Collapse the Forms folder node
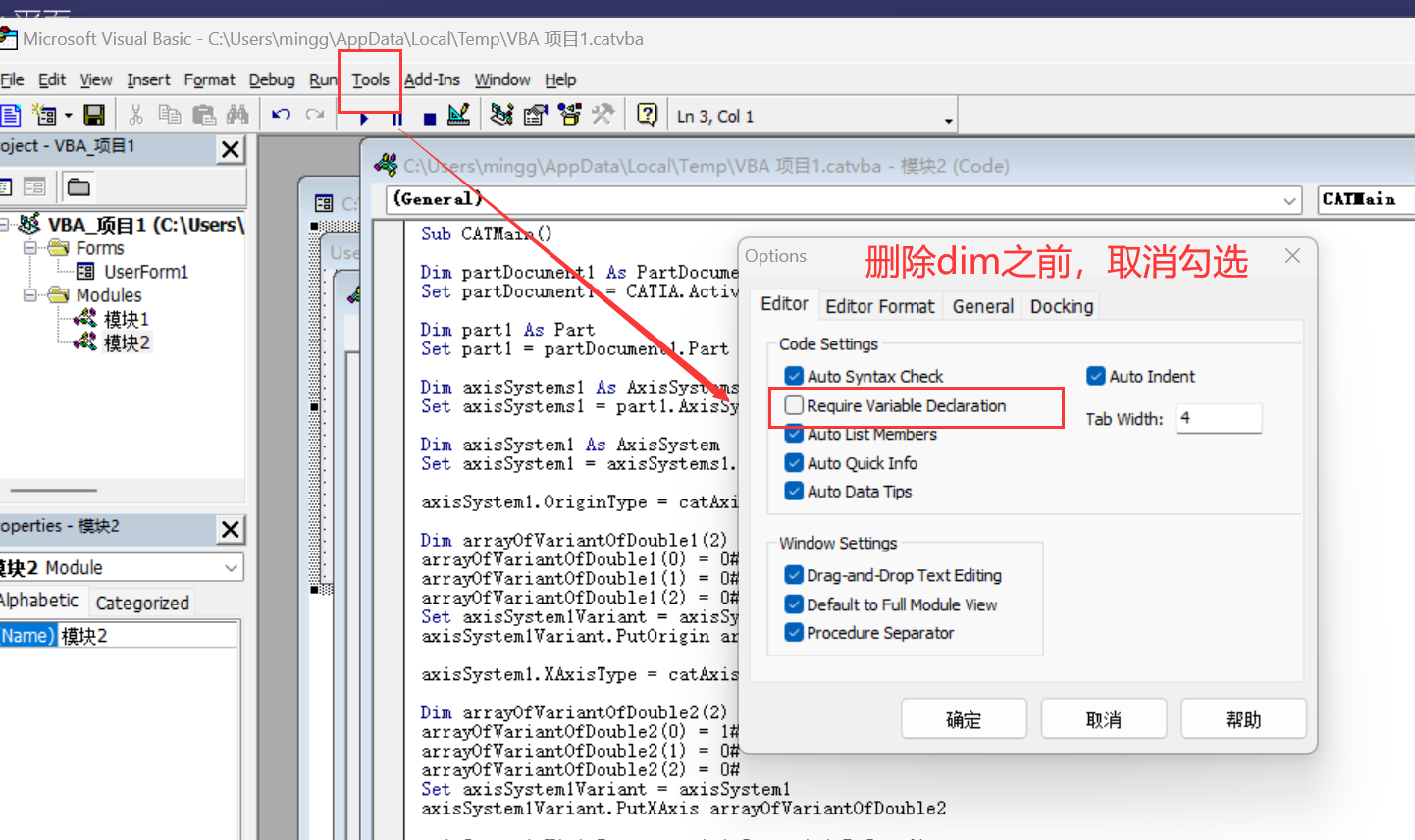Viewport: 1415px width, 840px height. [x=30, y=248]
